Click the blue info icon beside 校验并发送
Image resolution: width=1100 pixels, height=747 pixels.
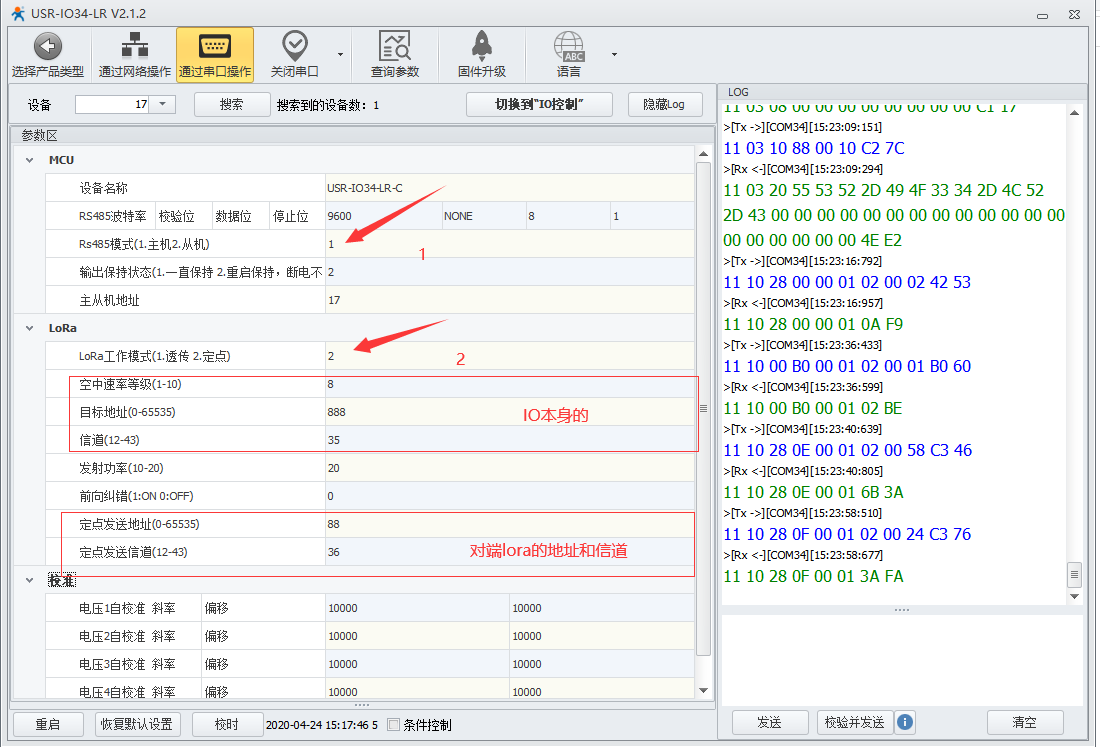pyautogui.click(x=905, y=722)
